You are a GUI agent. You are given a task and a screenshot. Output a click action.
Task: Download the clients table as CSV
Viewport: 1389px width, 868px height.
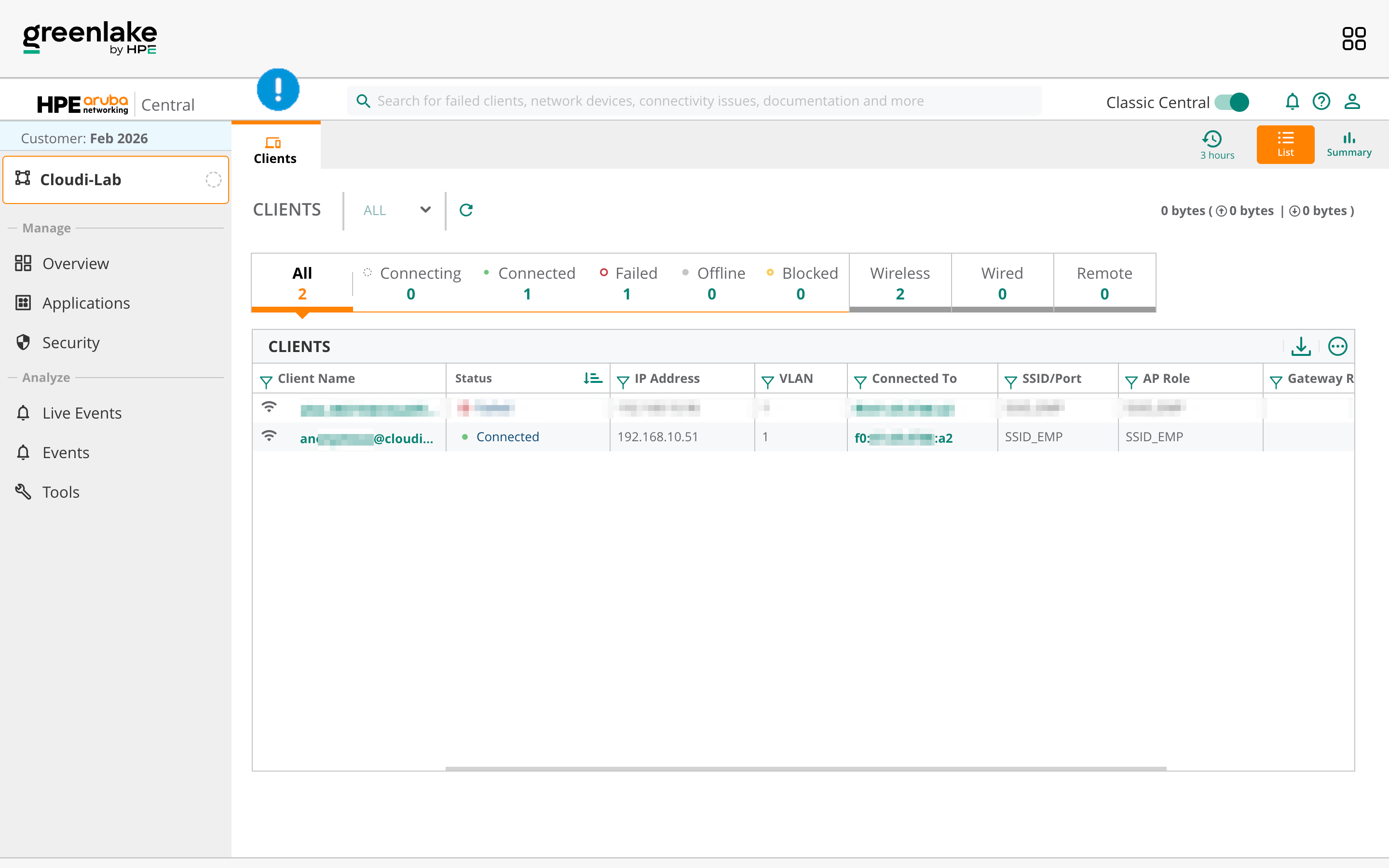coord(1301,346)
